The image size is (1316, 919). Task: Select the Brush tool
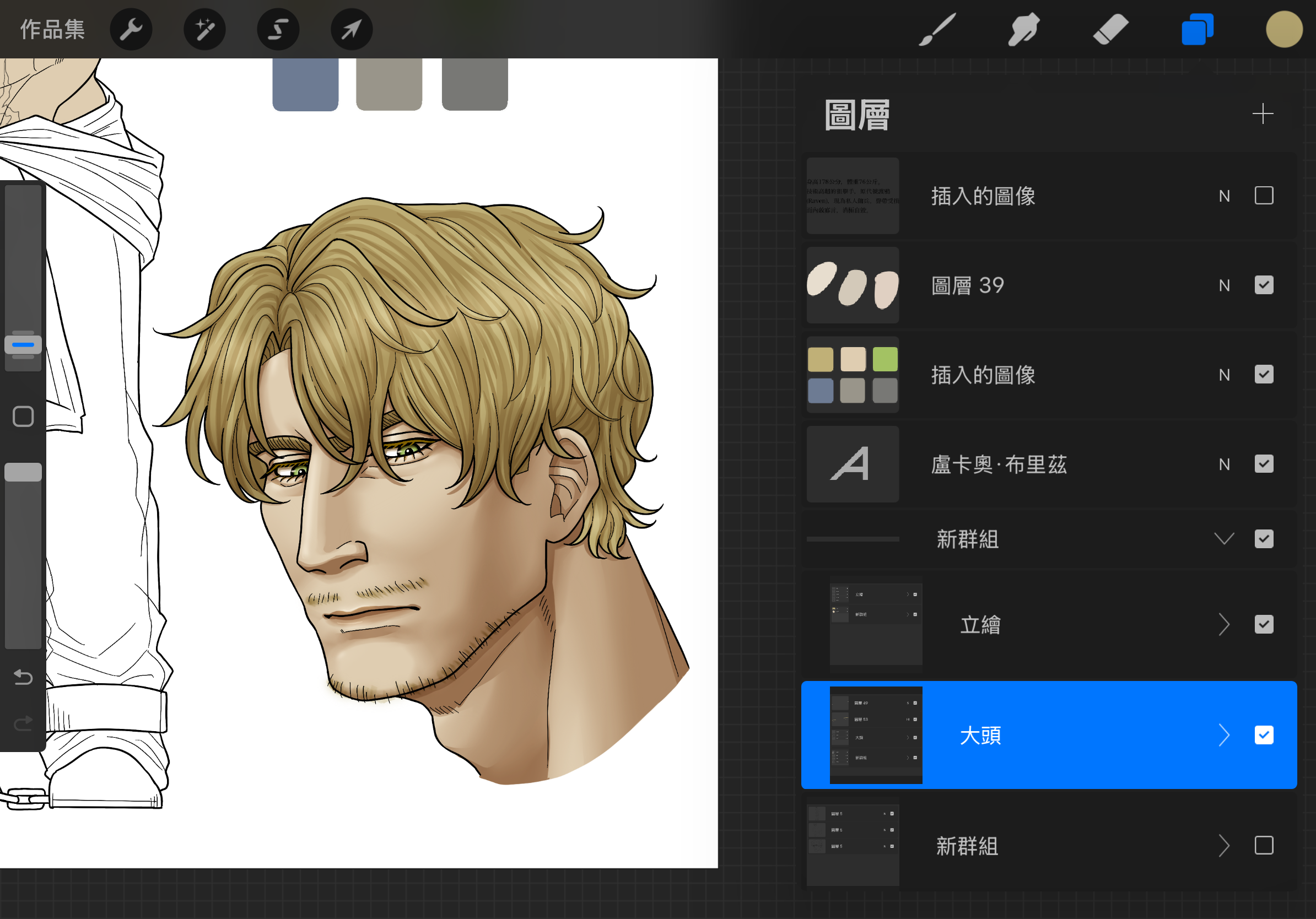937,29
